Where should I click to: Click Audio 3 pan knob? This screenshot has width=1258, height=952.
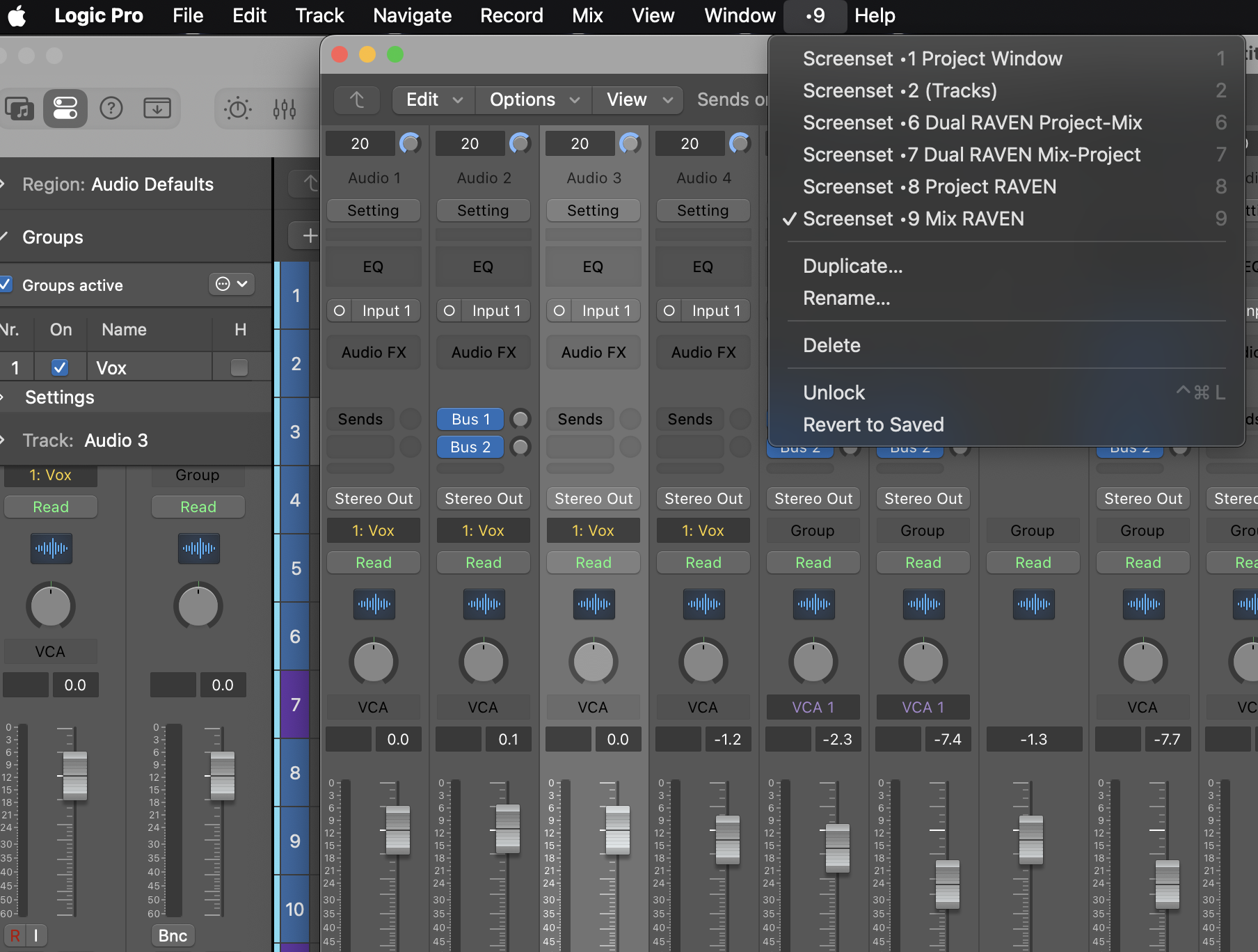(x=594, y=661)
